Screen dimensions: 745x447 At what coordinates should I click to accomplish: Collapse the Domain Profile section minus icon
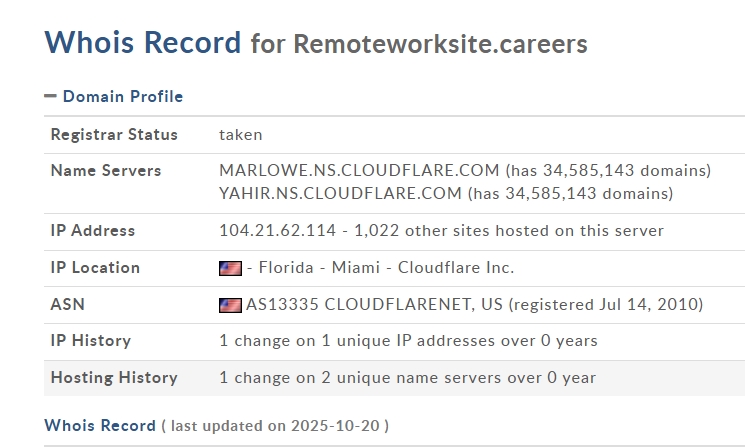coord(50,97)
